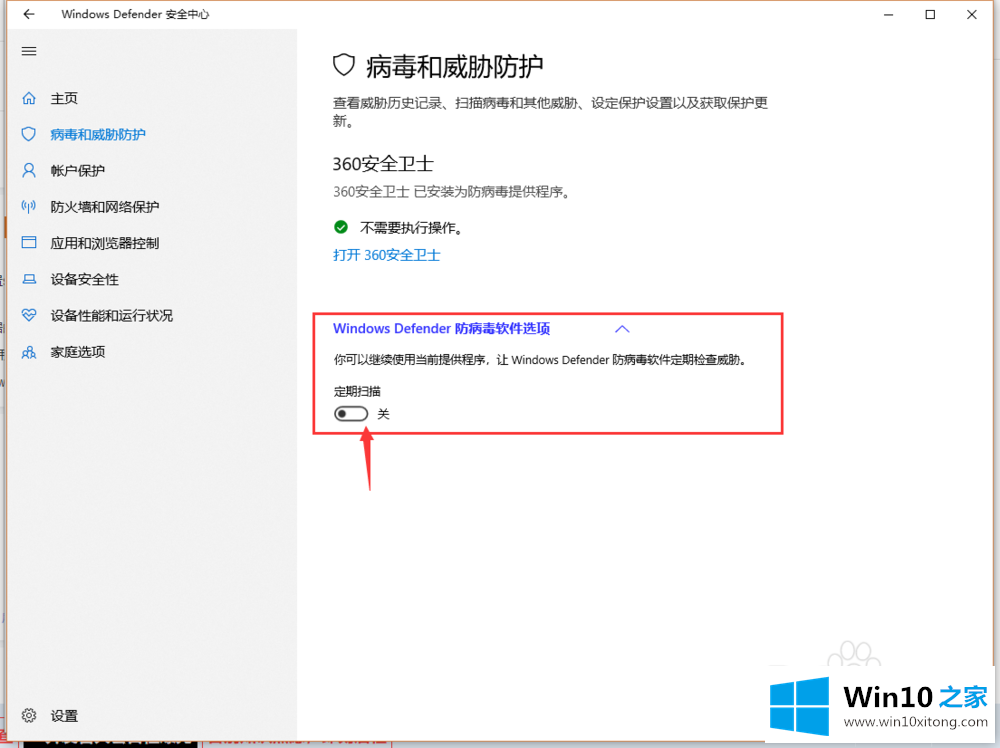
Task: Click the heart health icon
Action: (29, 315)
